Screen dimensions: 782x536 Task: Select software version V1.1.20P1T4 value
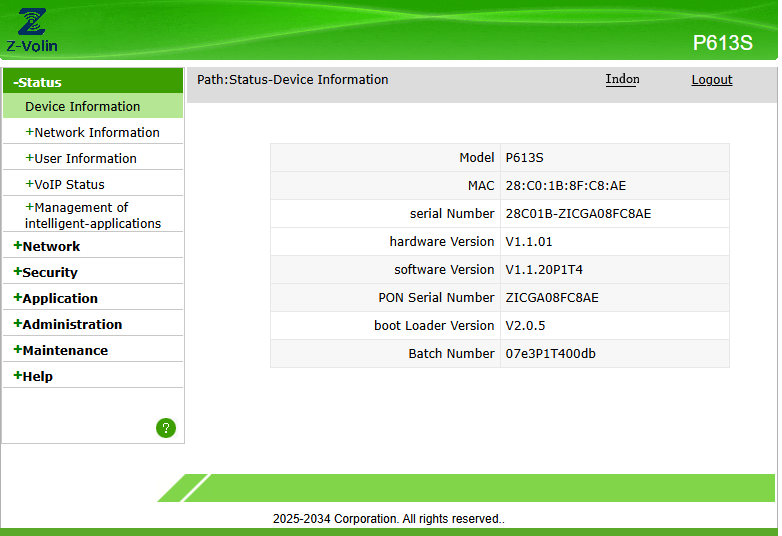(x=544, y=270)
